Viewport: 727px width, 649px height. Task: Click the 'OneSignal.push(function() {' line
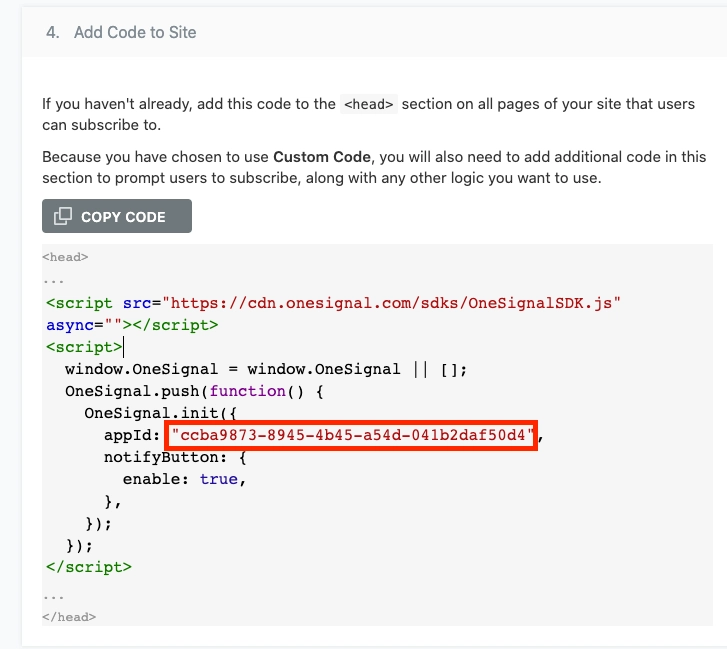click(x=194, y=391)
